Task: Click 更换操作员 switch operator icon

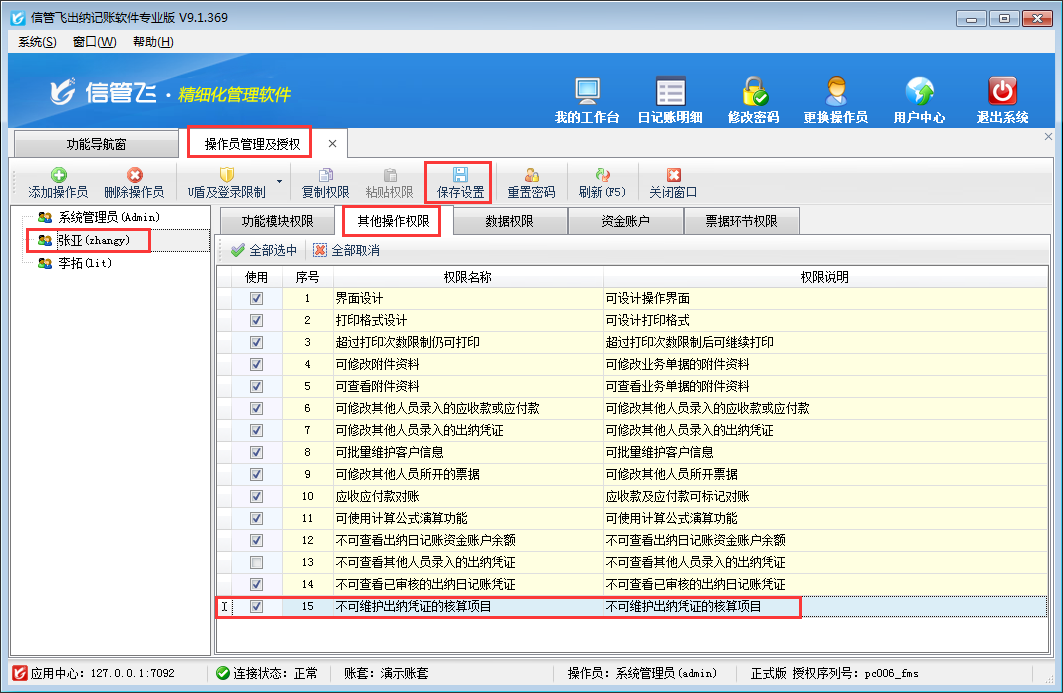Action: click(x=835, y=92)
